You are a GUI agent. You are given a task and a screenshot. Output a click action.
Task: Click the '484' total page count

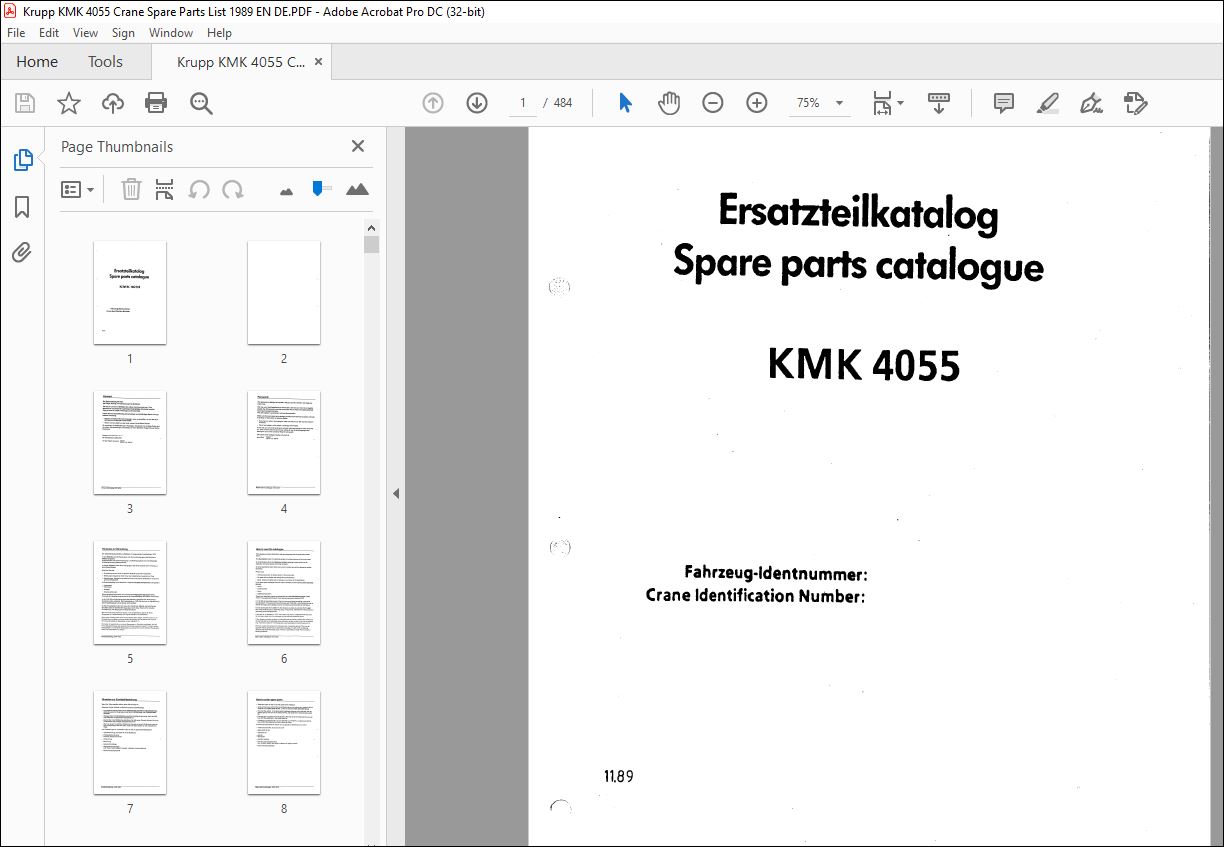563,103
